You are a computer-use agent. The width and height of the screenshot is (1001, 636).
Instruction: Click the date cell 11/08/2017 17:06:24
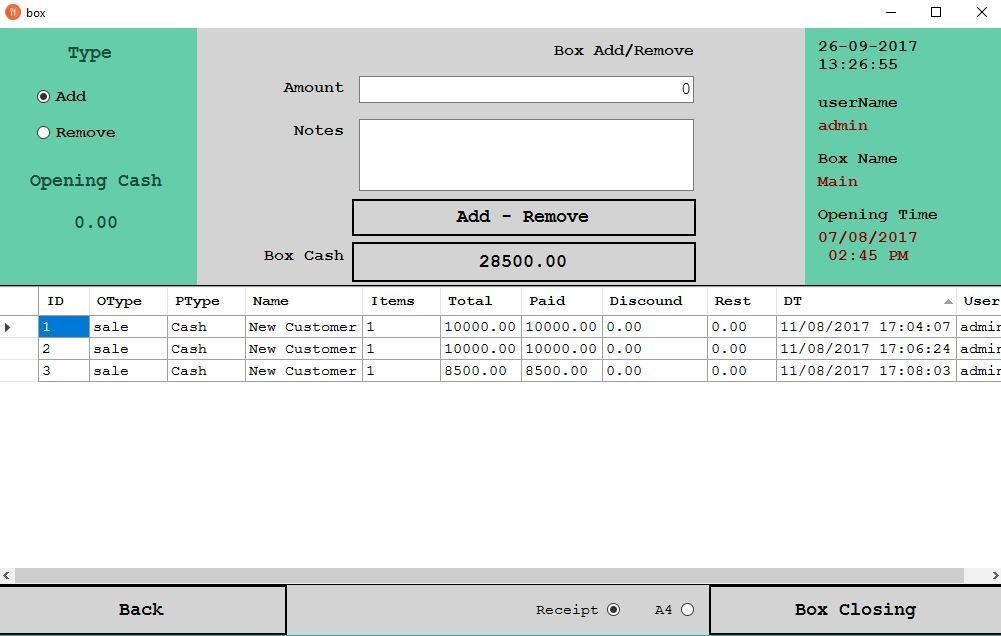(x=866, y=349)
